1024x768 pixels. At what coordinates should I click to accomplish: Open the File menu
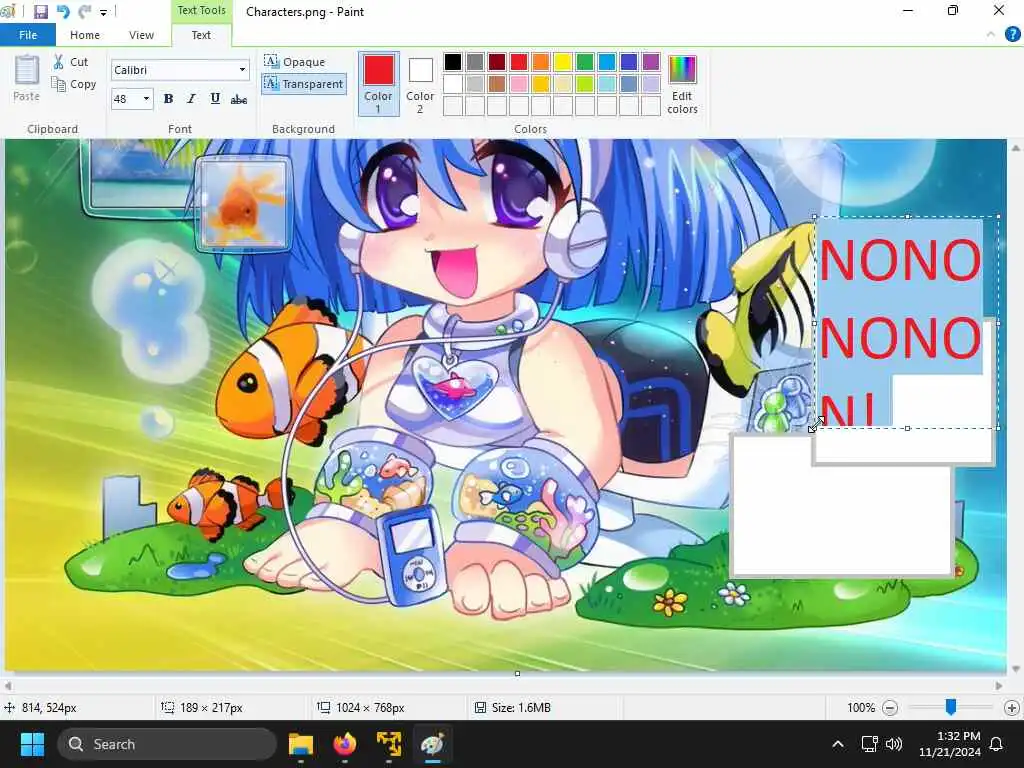pyautogui.click(x=27, y=35)
